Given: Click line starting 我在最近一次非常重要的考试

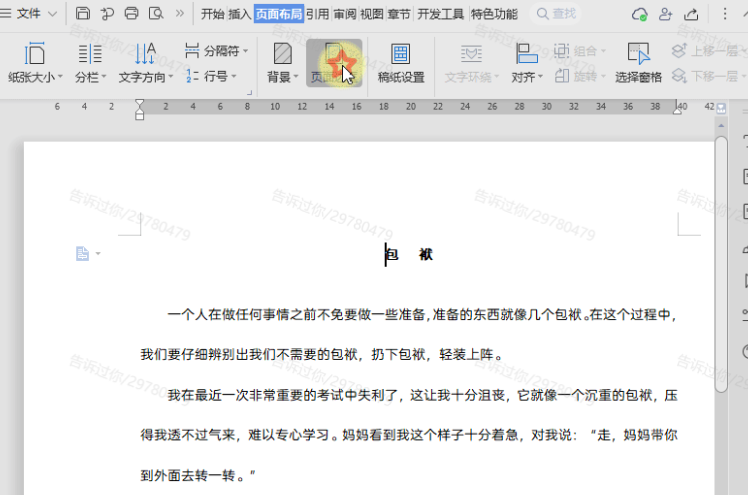Looking at the screenshot, I should pyautogui.click(x=422, y=395).
